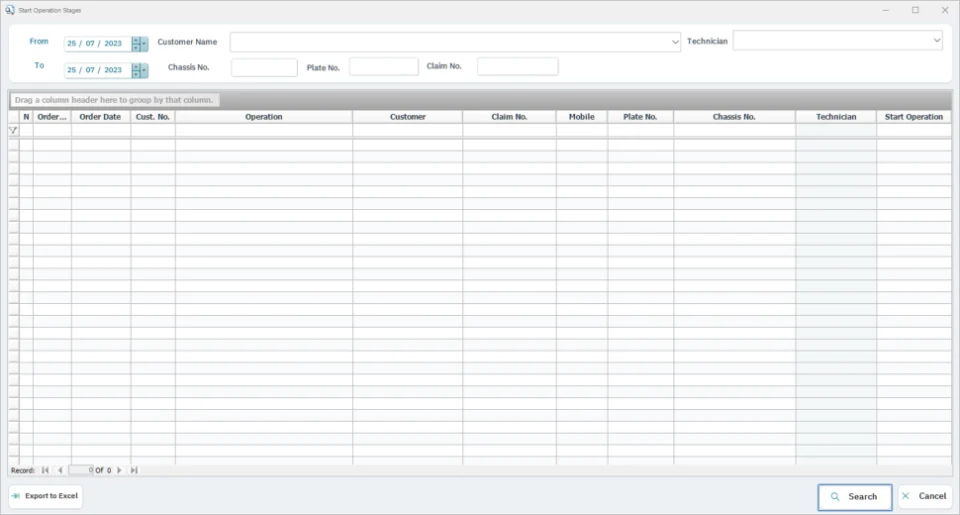The width and height of the screenshot is (960, 515).
Task: Close the Start Operation Stages window
Action: click(x=945, y=10)
